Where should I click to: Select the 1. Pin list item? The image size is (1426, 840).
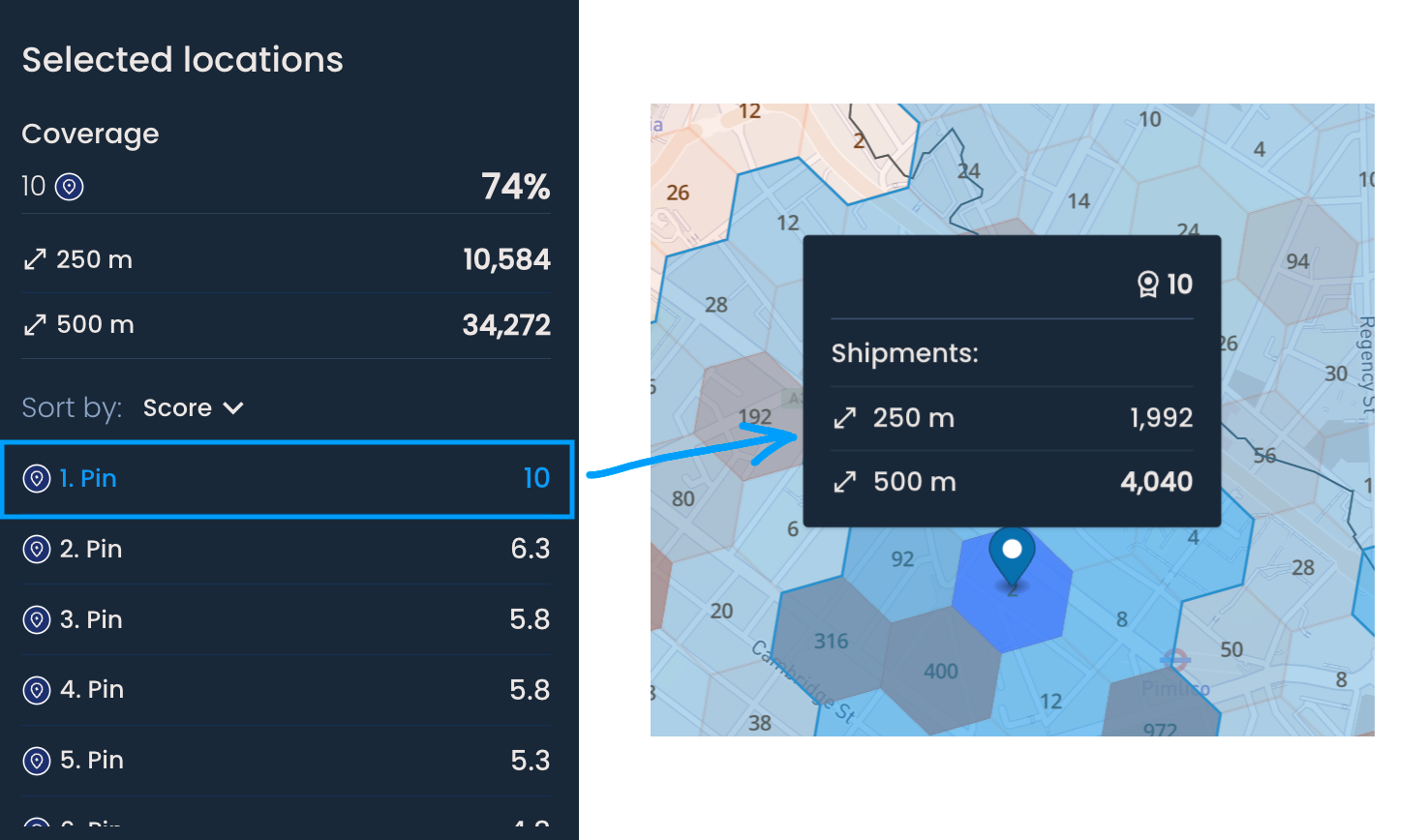(x=287, y=479)
